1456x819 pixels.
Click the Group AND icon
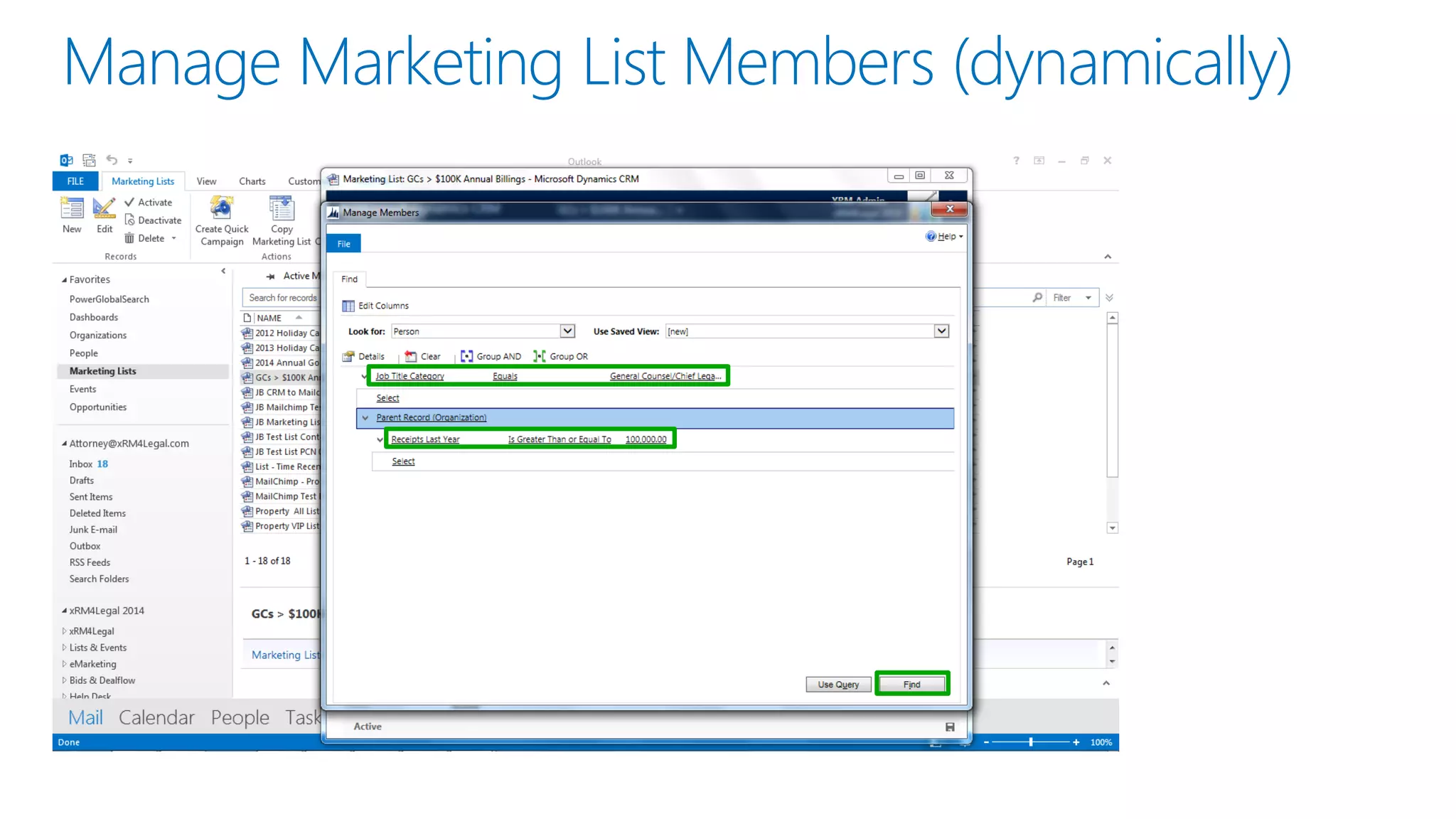[466, 357]
